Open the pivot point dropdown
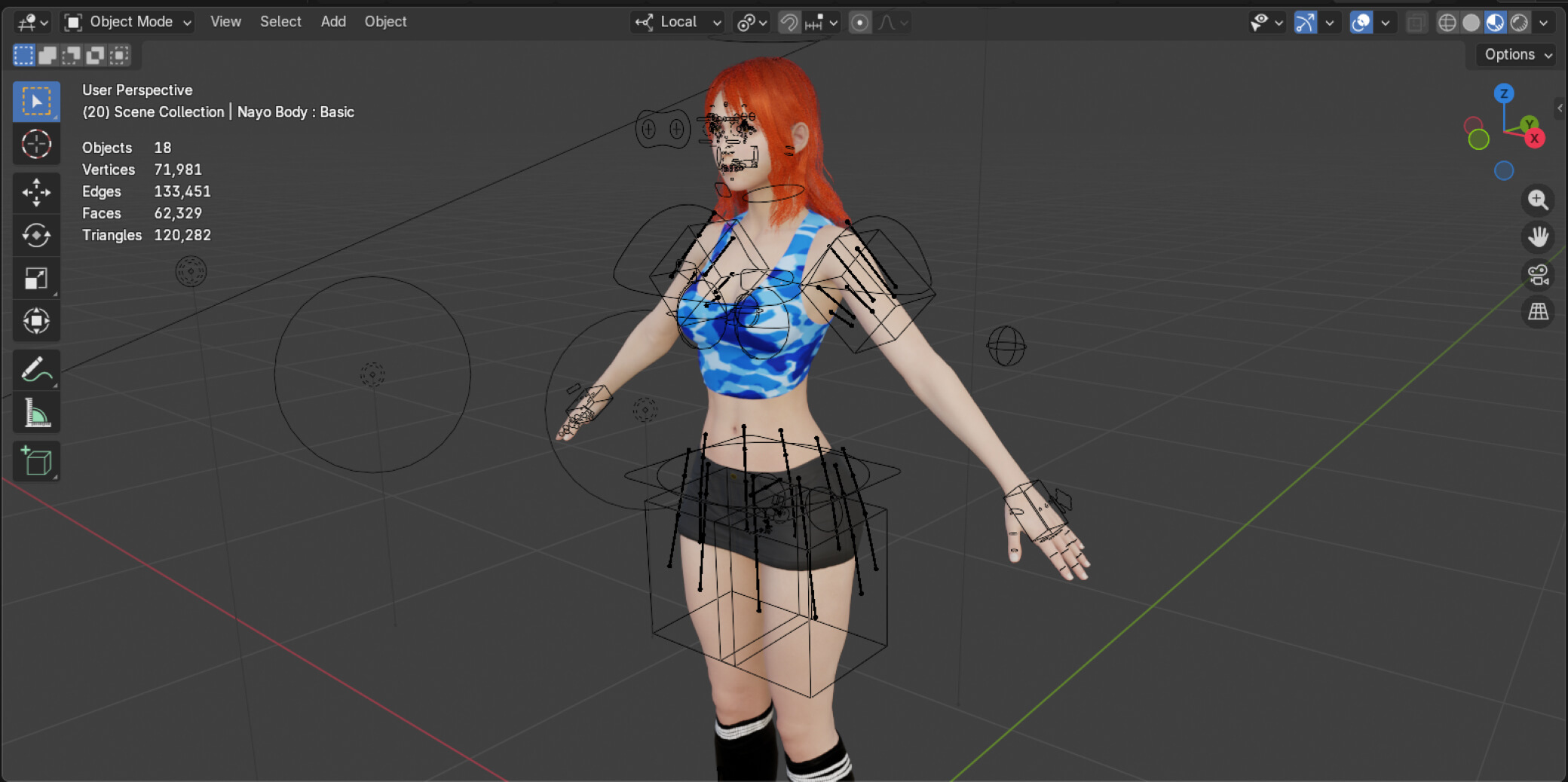 [752, 23]
